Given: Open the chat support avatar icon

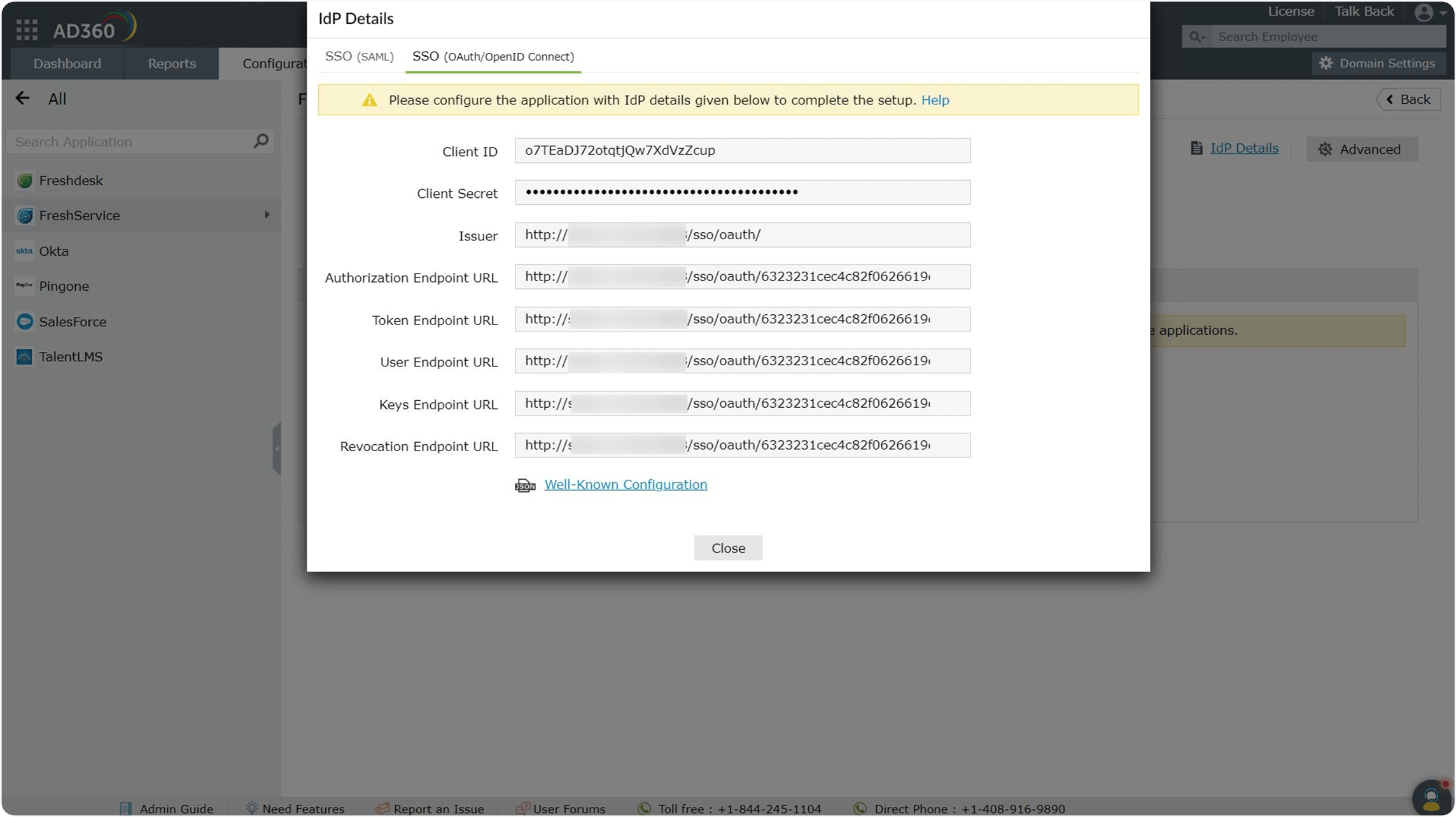Looking at the screenshot, I should 1431,797.
